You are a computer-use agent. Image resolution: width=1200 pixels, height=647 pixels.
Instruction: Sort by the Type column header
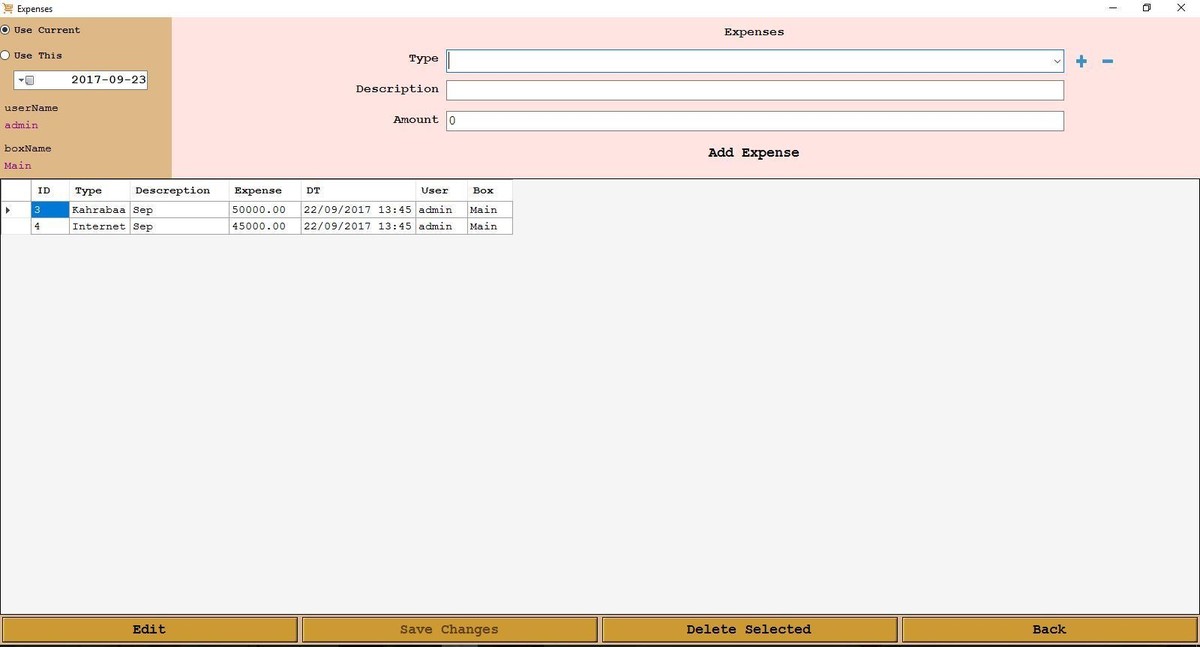(99, 190)
